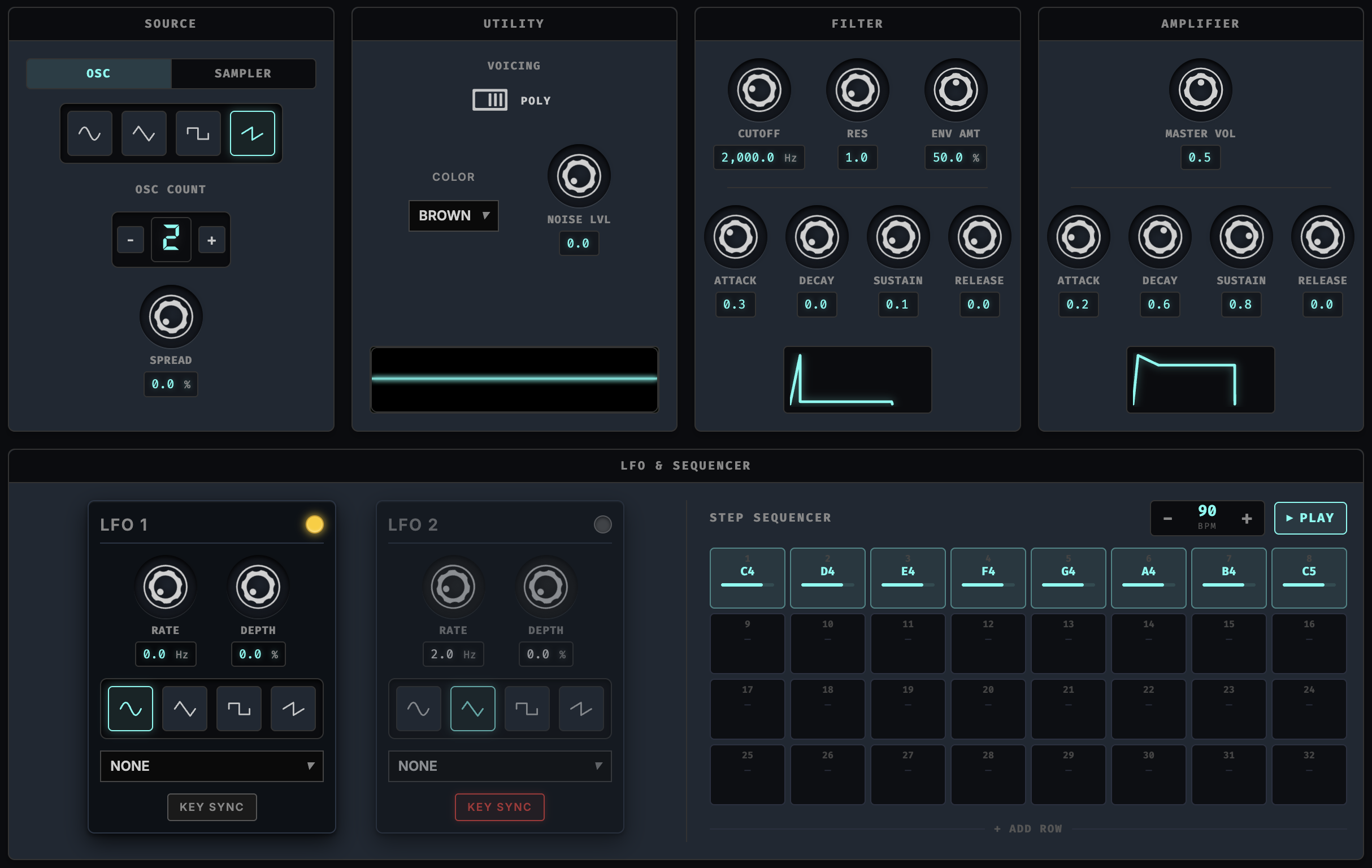Increase BPM with the plus button

tap(1247, 518)
